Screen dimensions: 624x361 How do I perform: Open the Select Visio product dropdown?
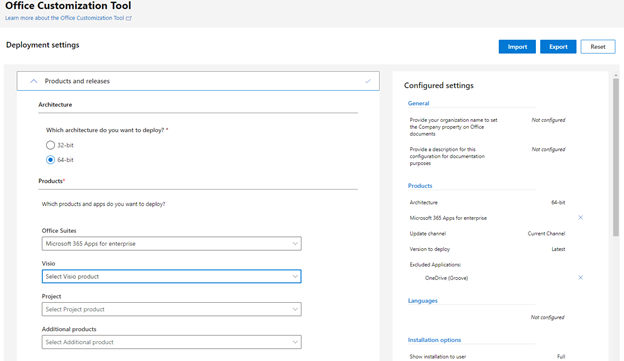[172, 276]
